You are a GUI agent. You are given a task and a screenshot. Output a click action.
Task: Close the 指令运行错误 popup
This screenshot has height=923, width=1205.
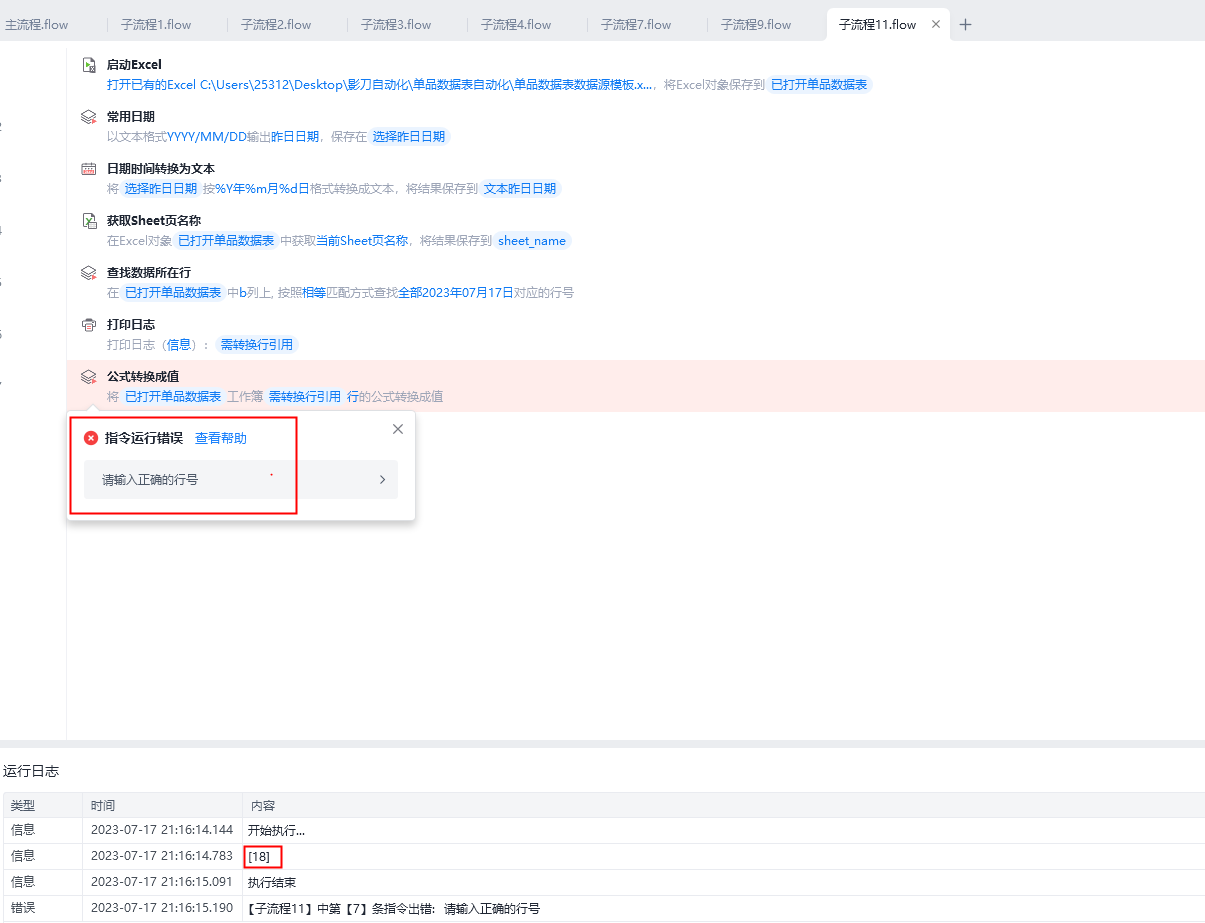pos(398,429)
